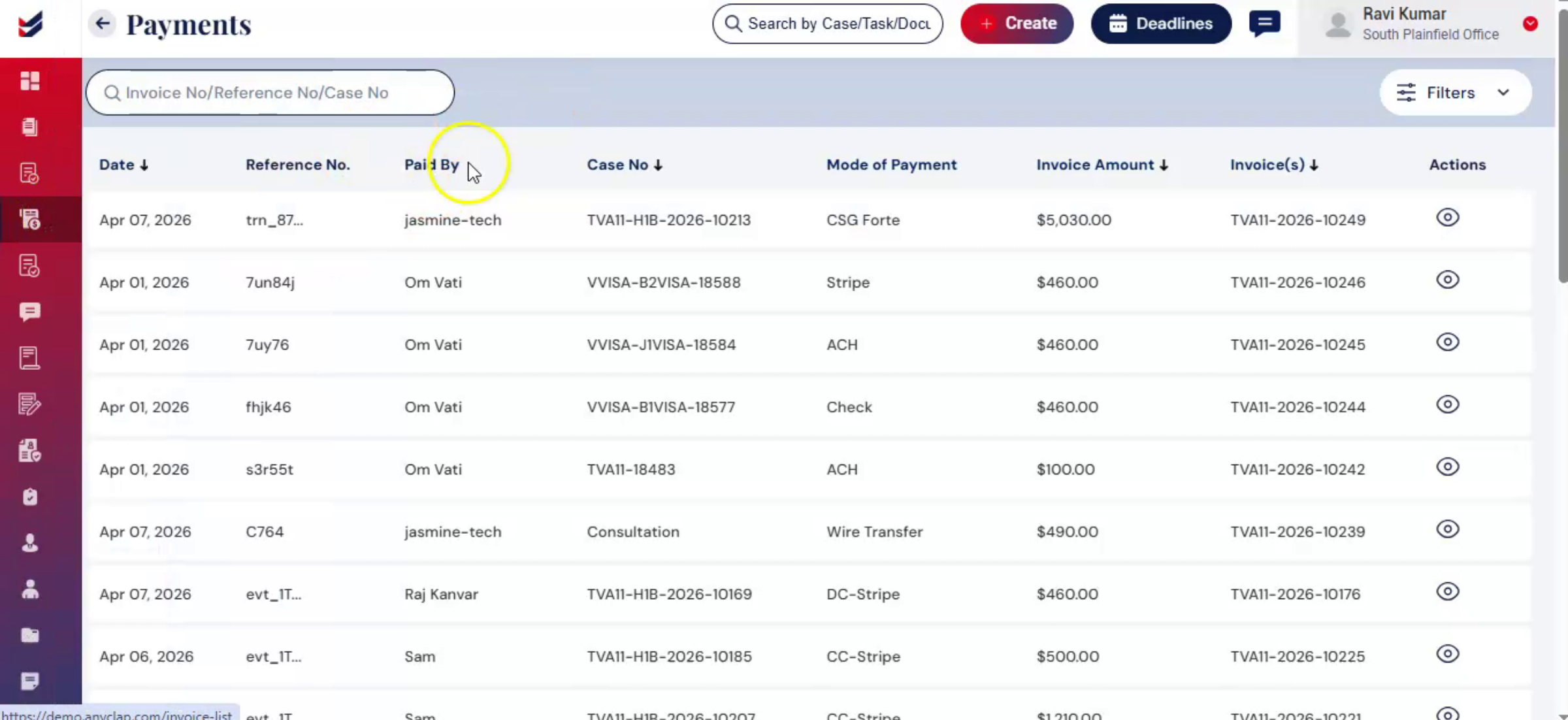Sort by the Date column

pos(123,165)
